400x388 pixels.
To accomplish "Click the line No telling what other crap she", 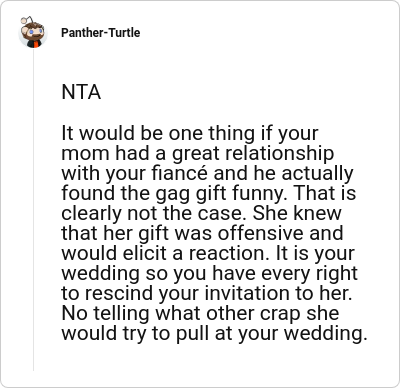I will click(x=200, y=313).
